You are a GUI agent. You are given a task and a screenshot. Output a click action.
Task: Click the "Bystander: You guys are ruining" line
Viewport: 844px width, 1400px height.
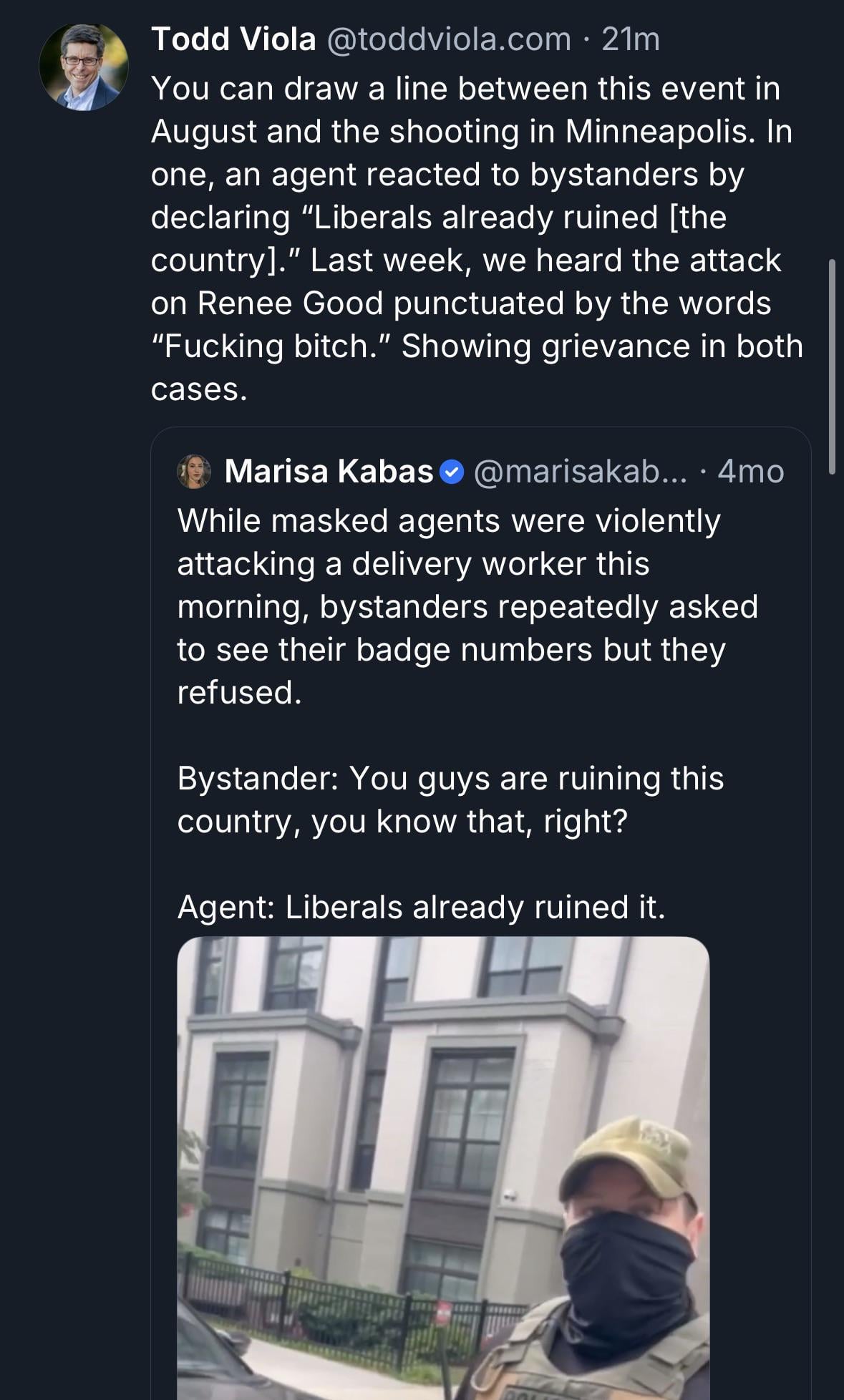pyautogui.click(x=450, y=779)
